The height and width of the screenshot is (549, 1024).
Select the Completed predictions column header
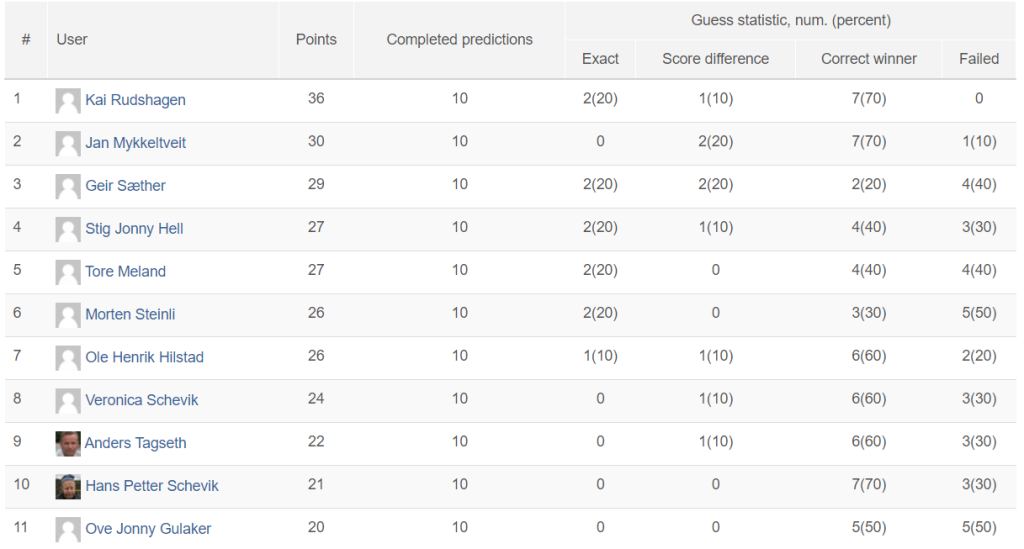coord(460,40)
